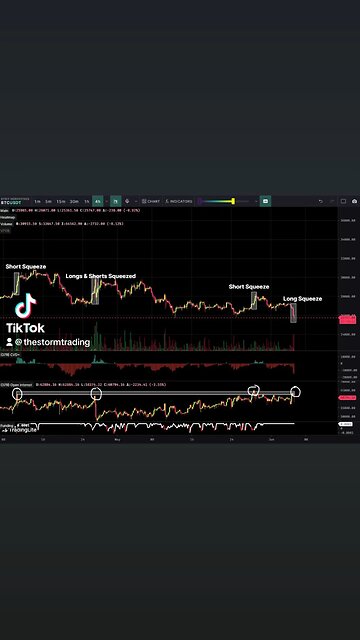Click the Main pane label
The image size is (360, 640).
click(4, 211)
